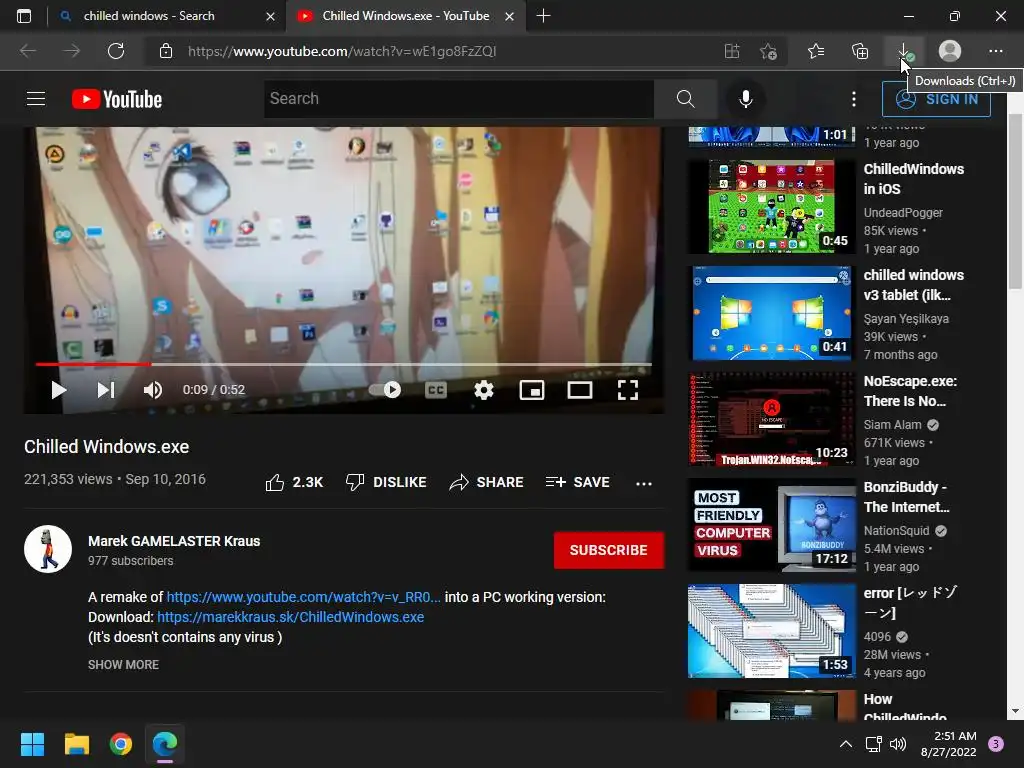Viewport: 1024px width, 768px height.
Task: Open the notification center badge
Action: (996, 744)
